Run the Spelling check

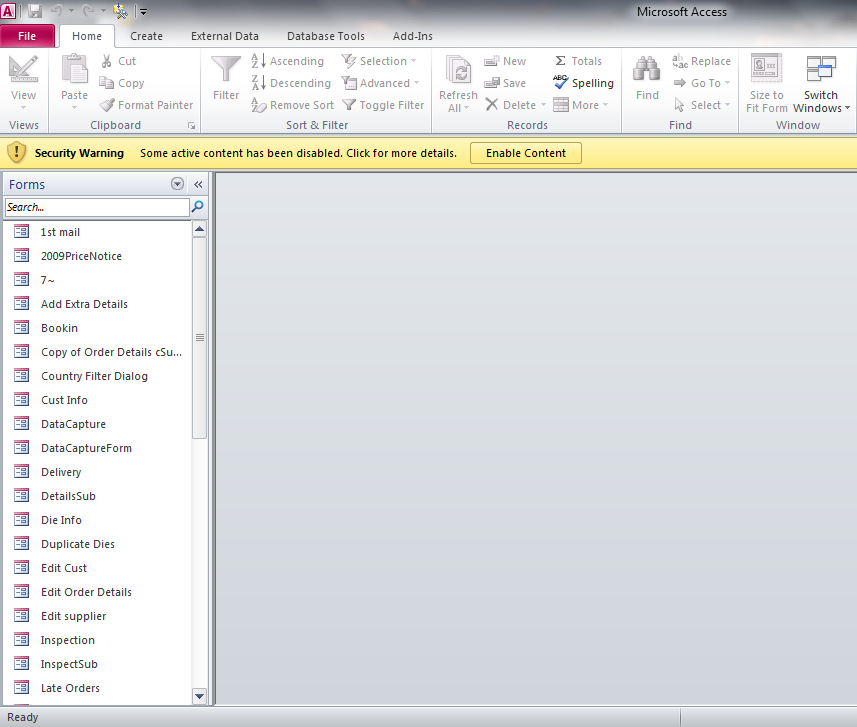583,83
